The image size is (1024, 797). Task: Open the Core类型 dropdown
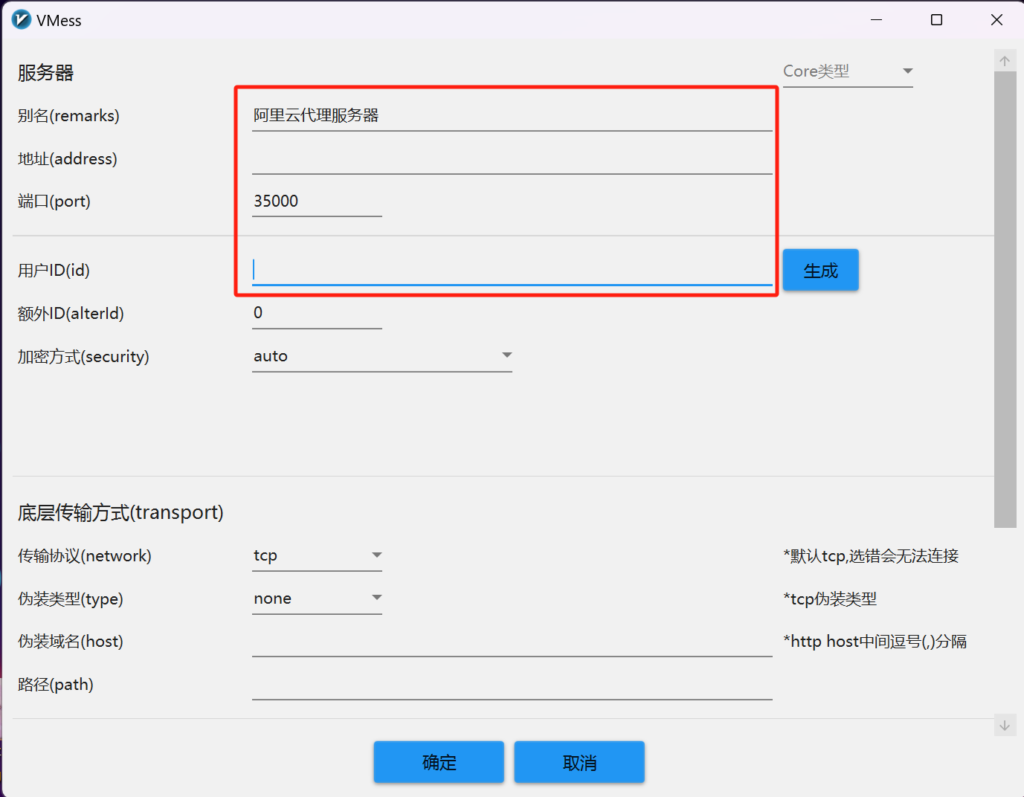(848, 71)
